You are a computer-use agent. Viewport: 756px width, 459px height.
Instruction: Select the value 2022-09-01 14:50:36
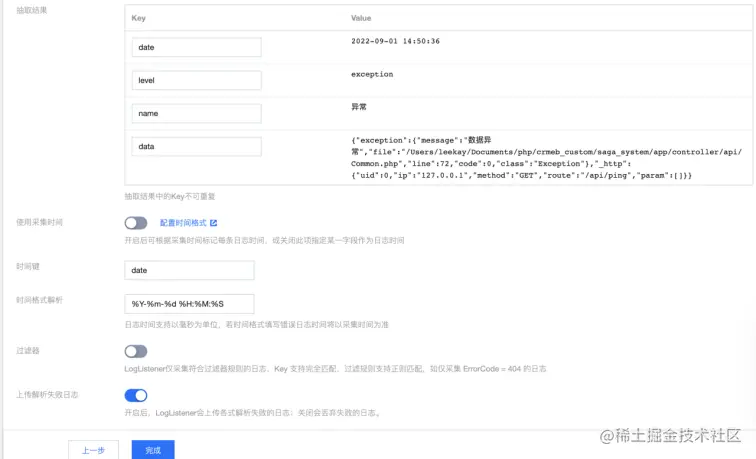tap(395, 41)
